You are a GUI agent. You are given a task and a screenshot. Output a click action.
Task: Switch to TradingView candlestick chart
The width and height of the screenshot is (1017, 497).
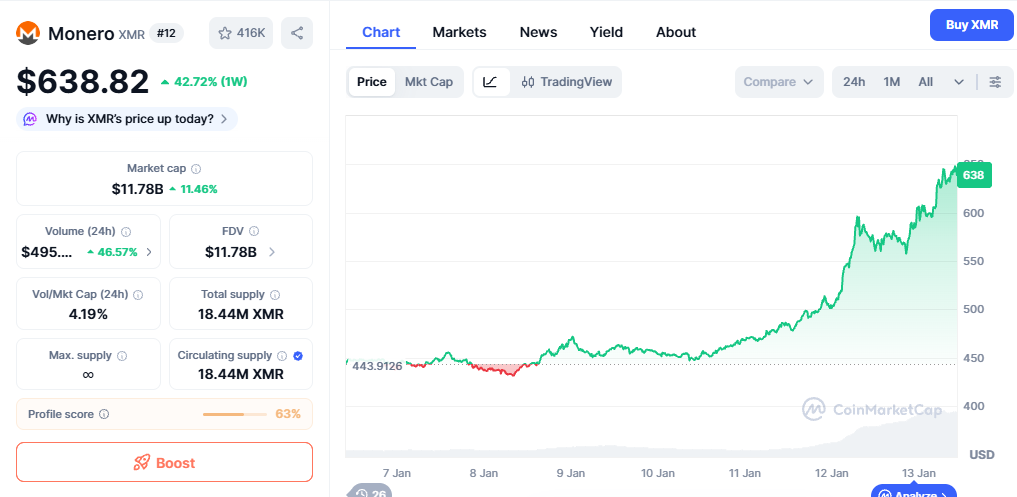[566, 82]
